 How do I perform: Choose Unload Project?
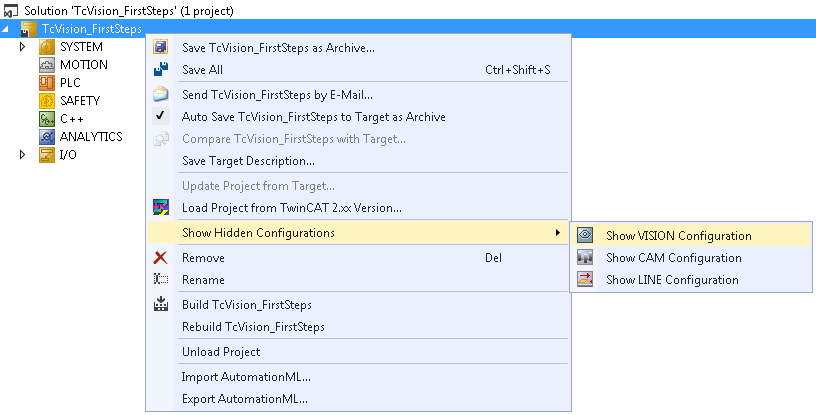tap(358, 351)
